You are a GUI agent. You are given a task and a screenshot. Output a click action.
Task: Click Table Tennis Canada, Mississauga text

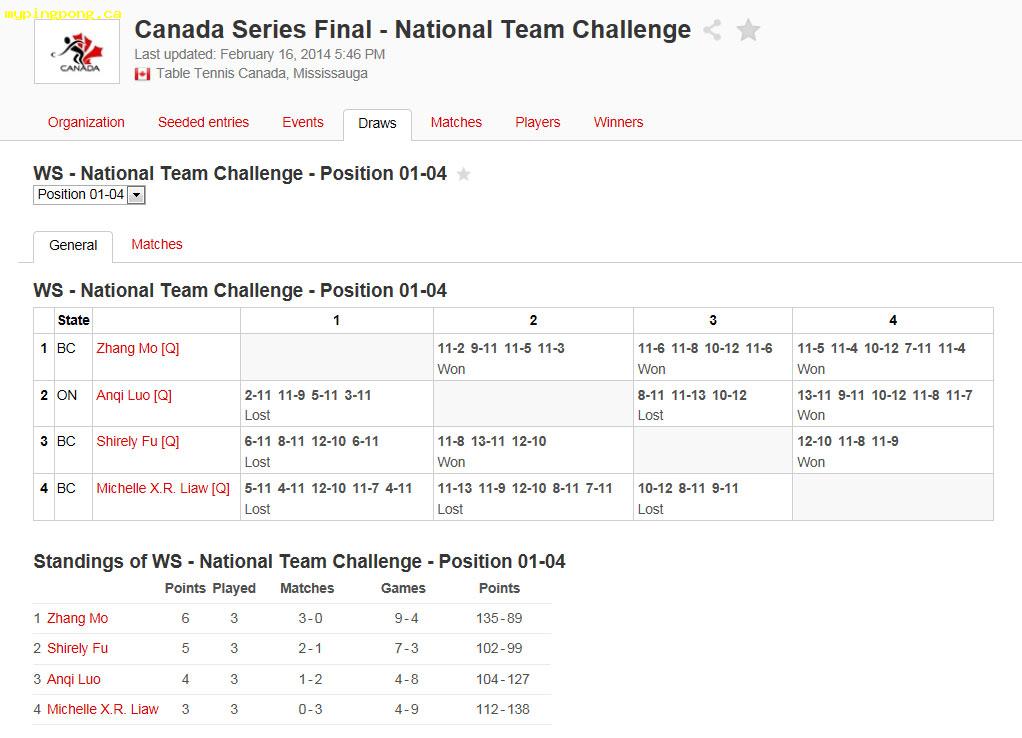click(x=262, y=74)
